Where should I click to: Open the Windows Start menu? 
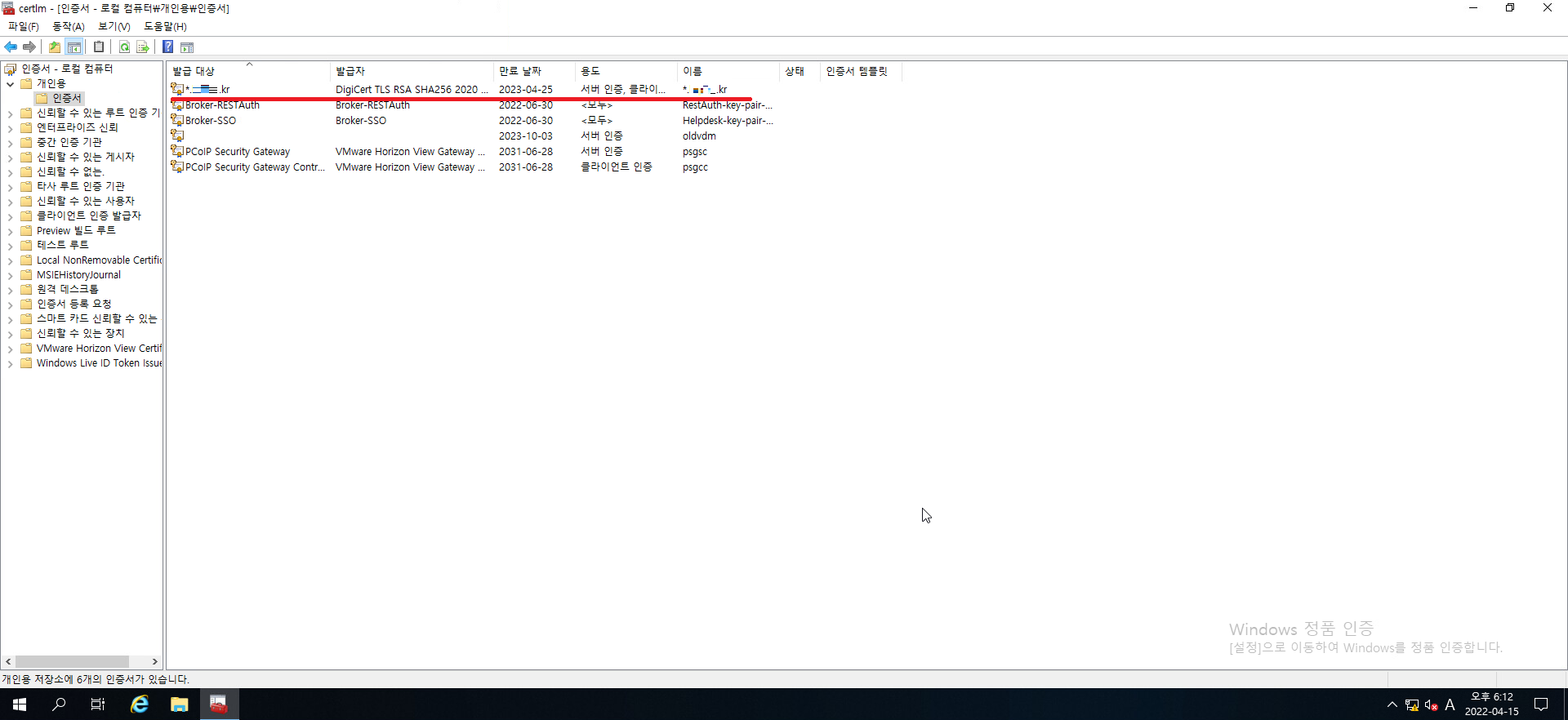click(20, 704)
